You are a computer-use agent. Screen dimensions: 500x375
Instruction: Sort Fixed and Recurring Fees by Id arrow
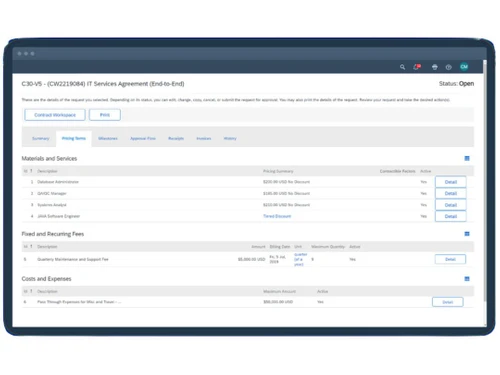pos(31,246)
